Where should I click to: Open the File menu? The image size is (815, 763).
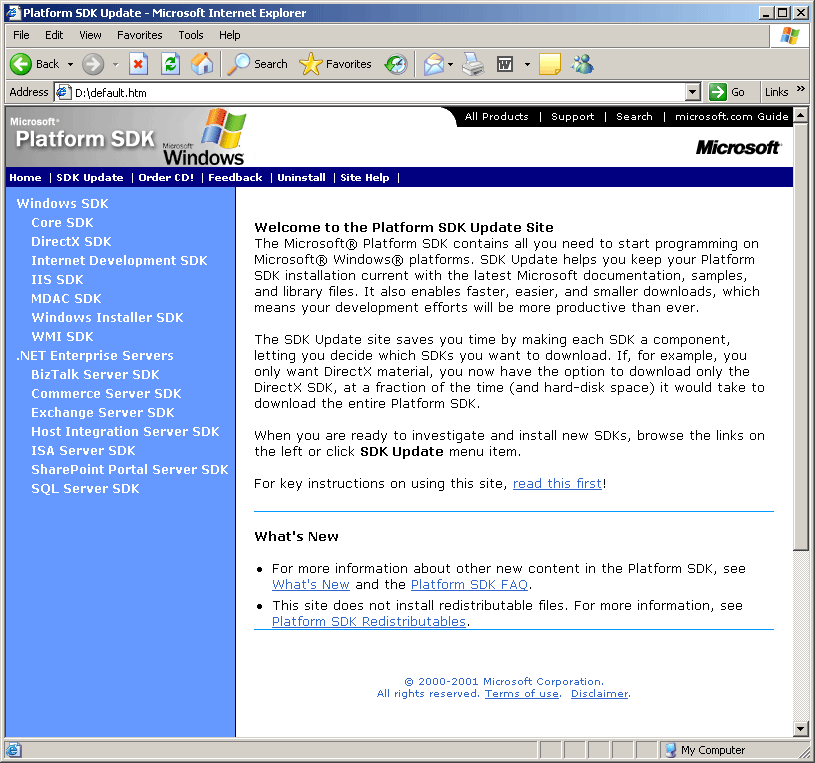pos(21,35)
